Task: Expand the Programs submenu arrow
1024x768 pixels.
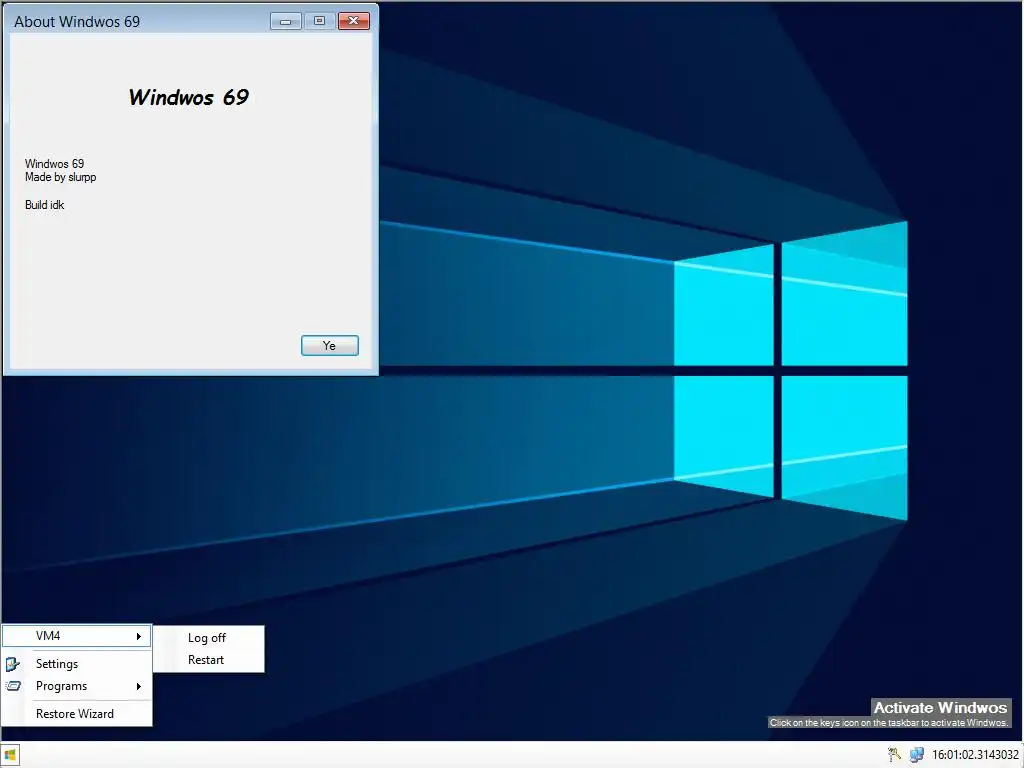Action: tap(138, 686)
